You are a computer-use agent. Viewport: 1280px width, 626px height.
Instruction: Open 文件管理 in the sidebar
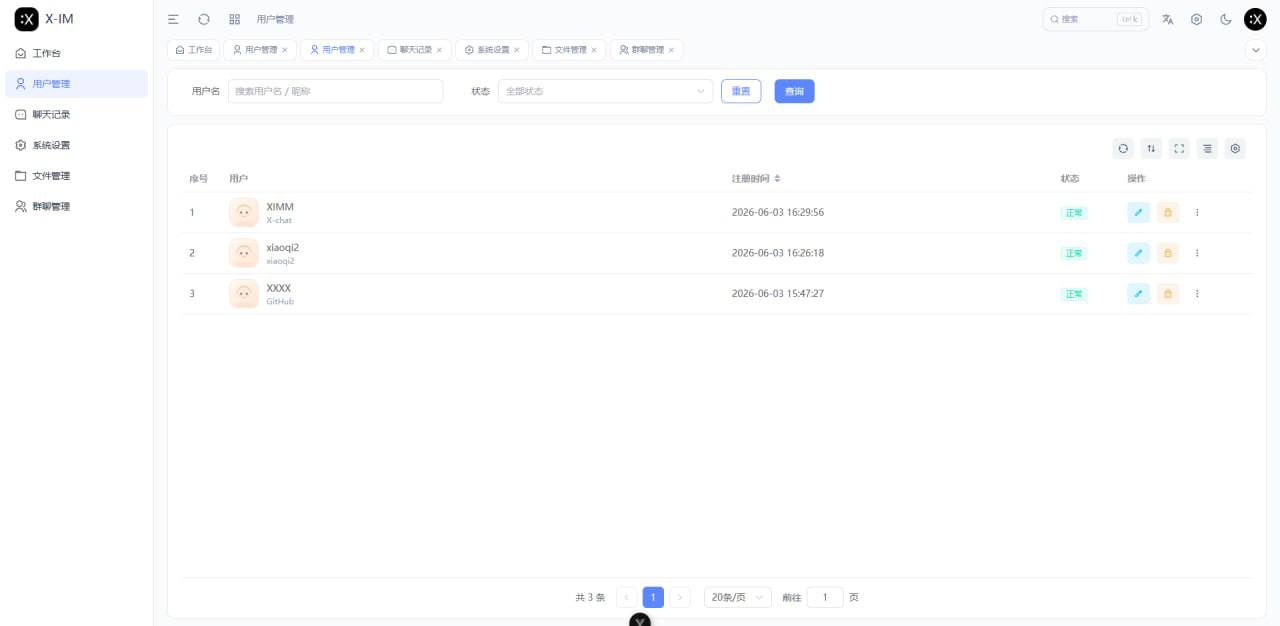pyautogui.click(x=77, y=176)
